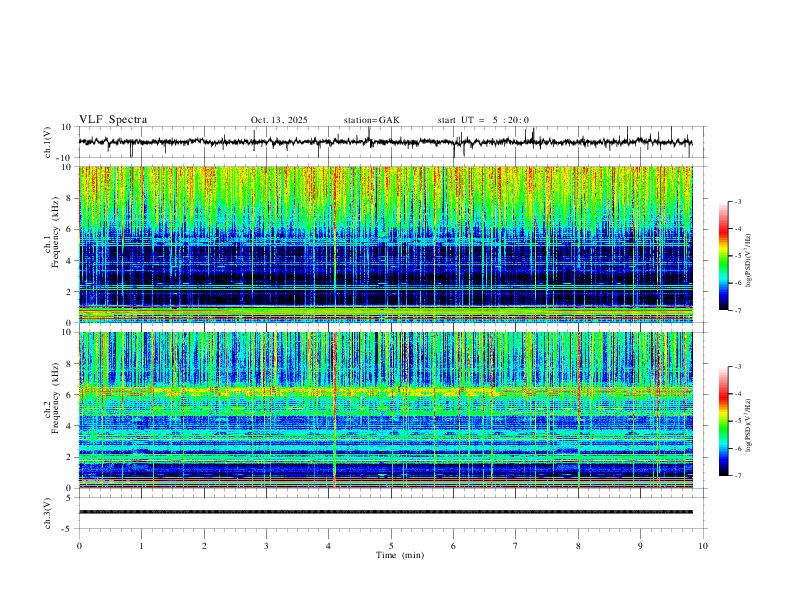Screen dimensions: 792x612
Task: Click the date "Oct. 13, 2025"
Action: pyautogui.click(x=279, y=120)
